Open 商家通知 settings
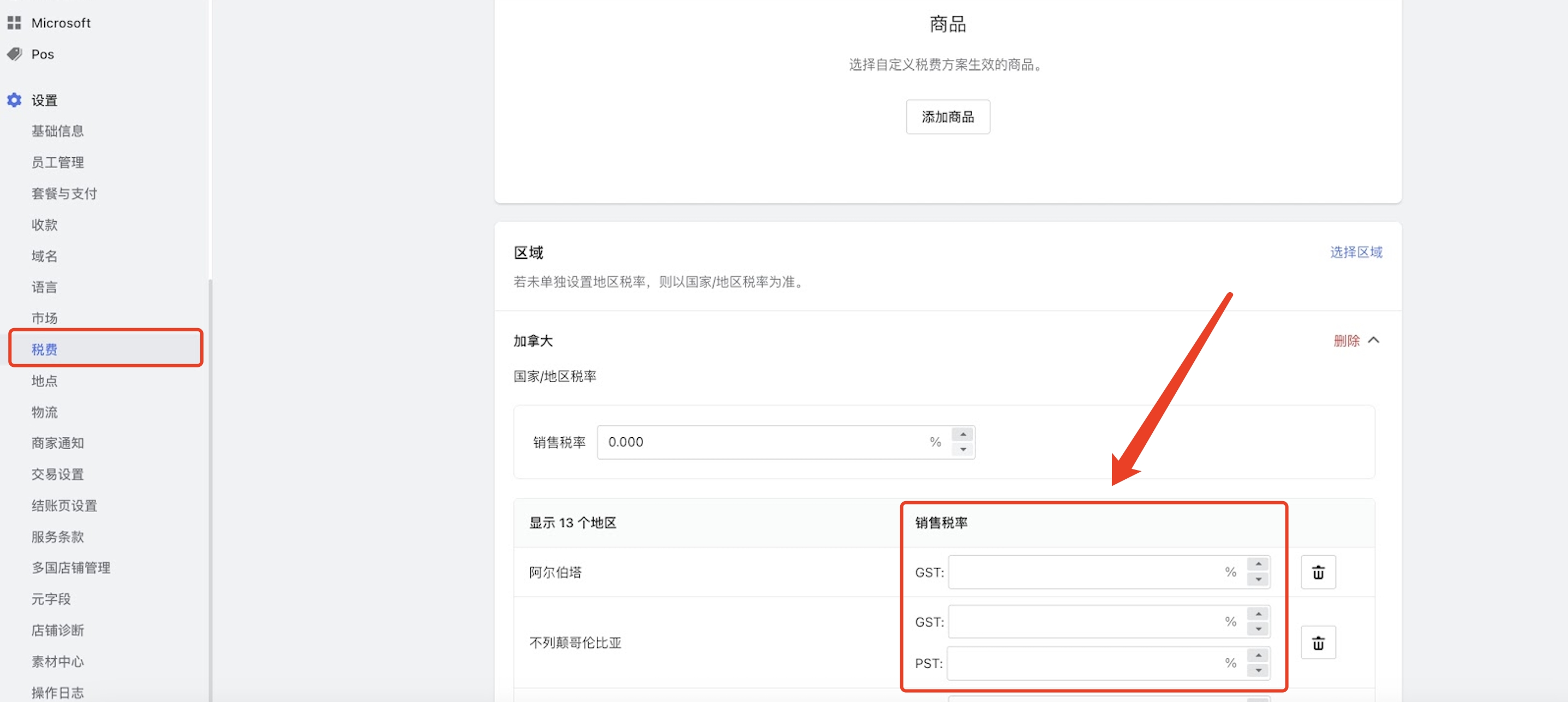 58,443
